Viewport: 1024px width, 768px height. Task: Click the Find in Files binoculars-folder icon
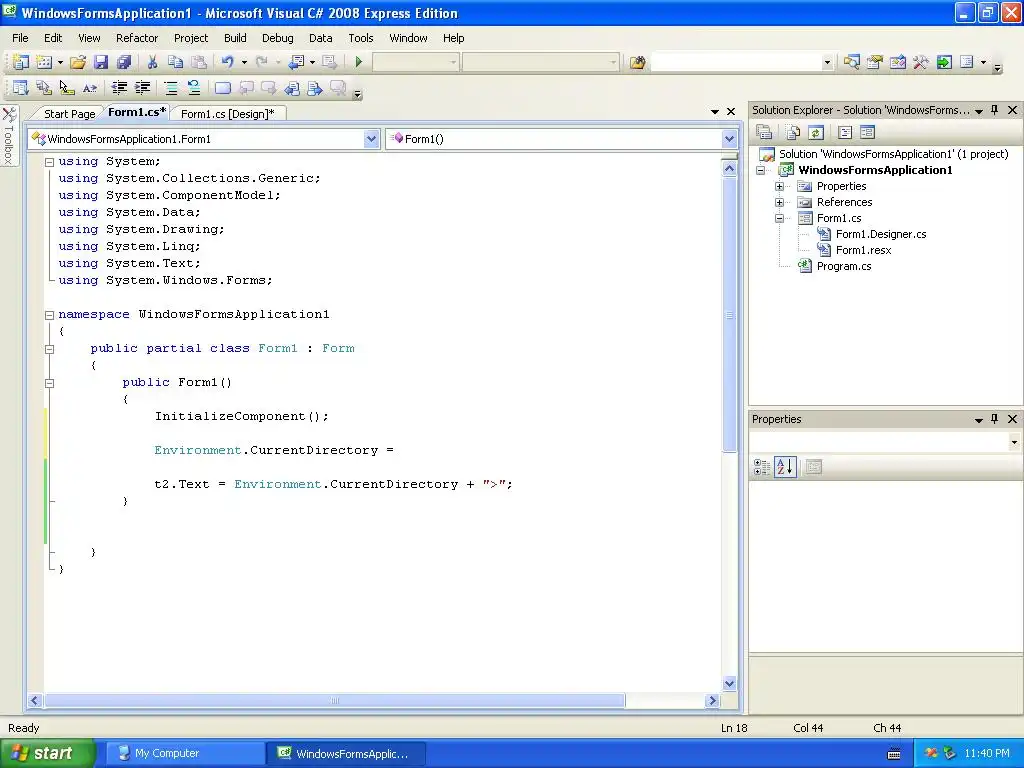point(637,62)
